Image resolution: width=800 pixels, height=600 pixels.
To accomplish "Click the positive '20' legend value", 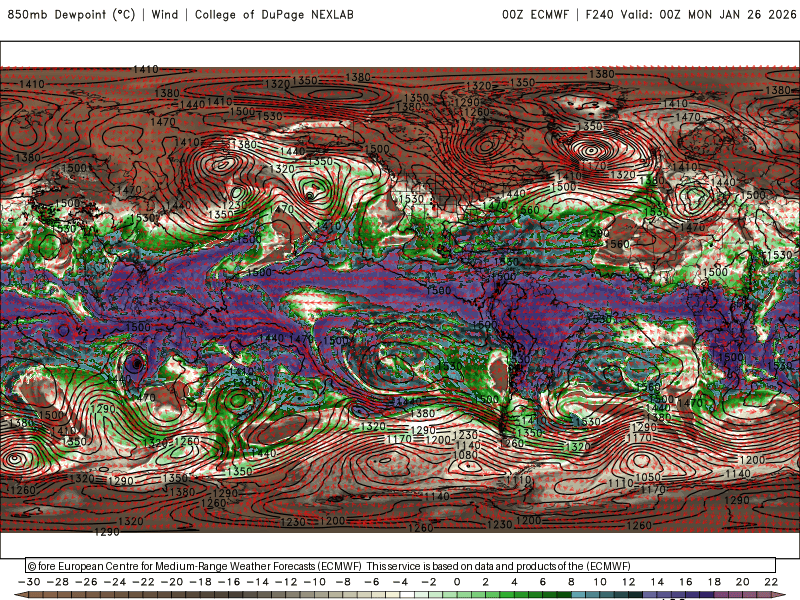I will tap(743, 582).
